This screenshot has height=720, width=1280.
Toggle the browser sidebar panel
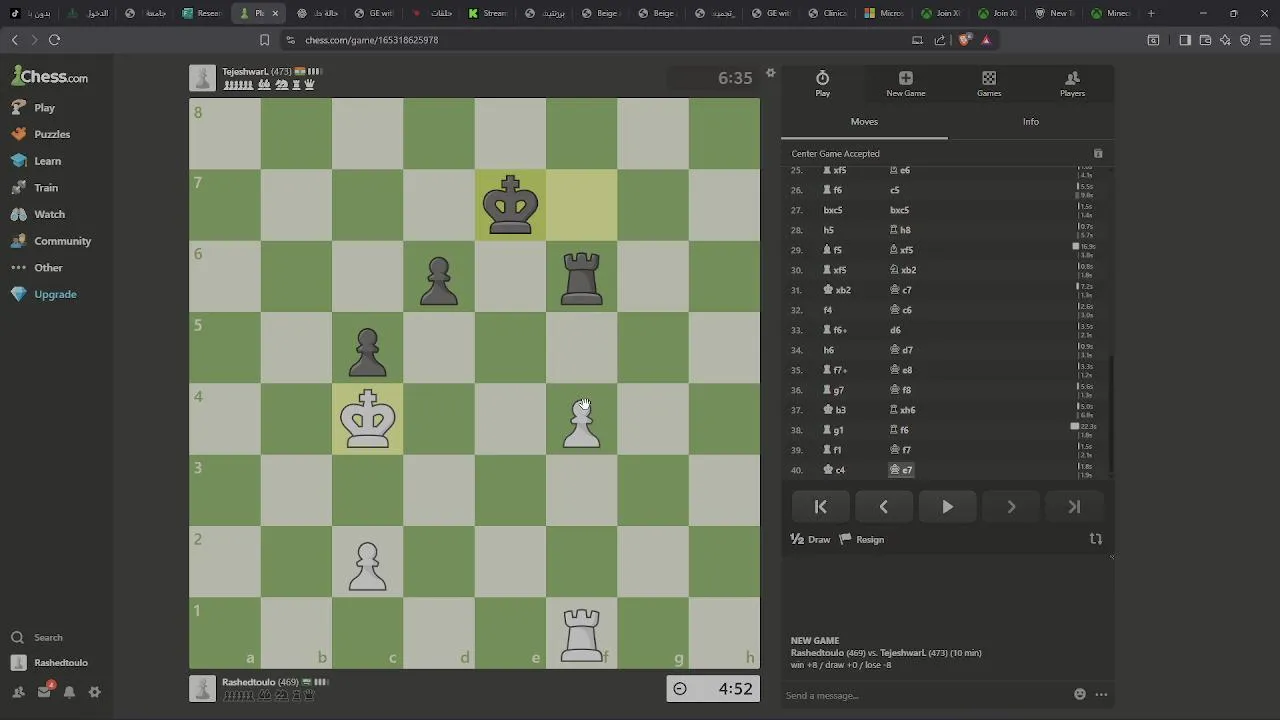point(1185,40)
